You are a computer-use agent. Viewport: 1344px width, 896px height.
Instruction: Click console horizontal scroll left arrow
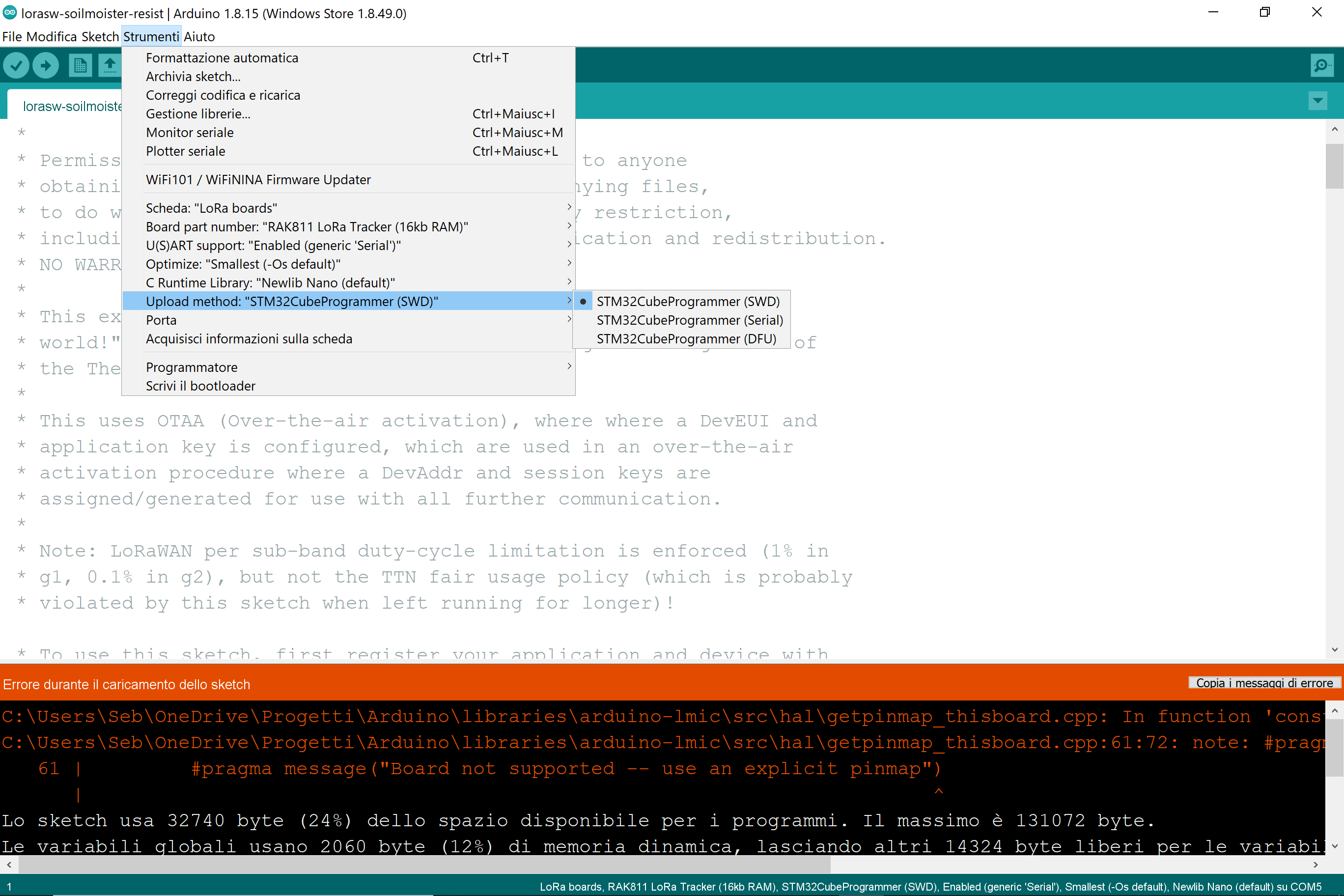click(8, 865)
